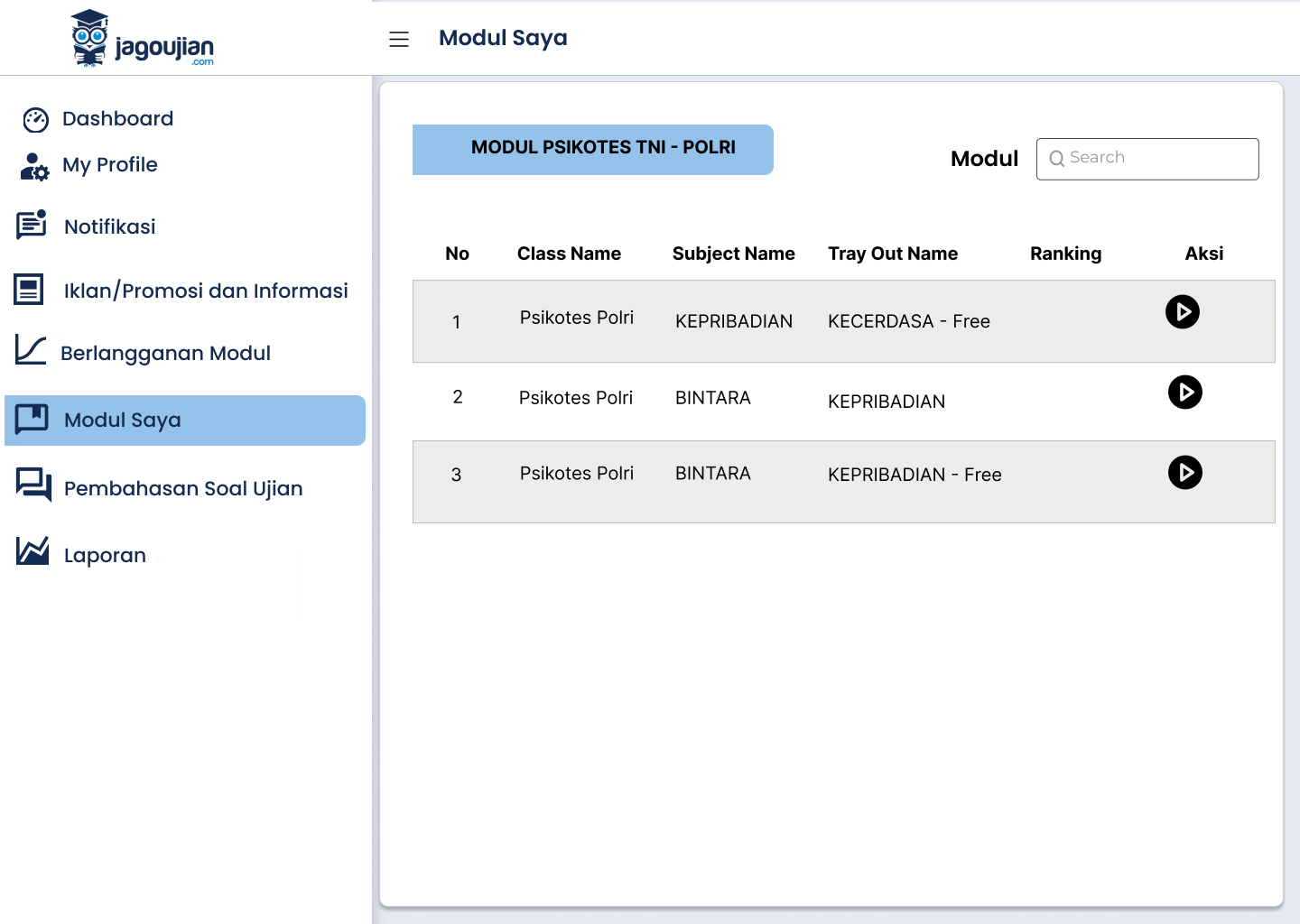Play the KEPRIBADIAN - Free tryout
This screenshot has width=1300, height=924.
coord(1185,473)
